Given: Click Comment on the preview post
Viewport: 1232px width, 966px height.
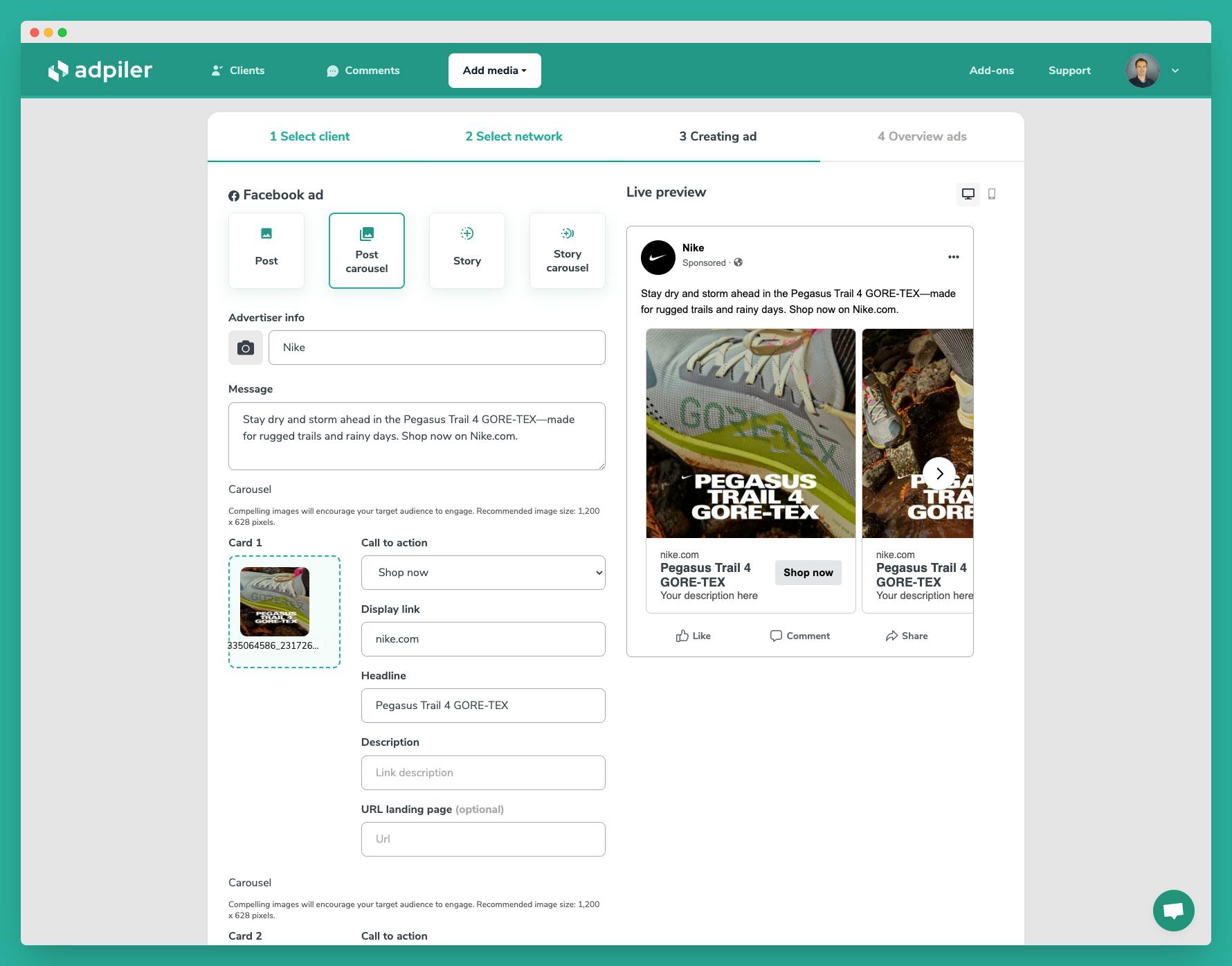Looking at the screenshot, I should click(800, 636).
